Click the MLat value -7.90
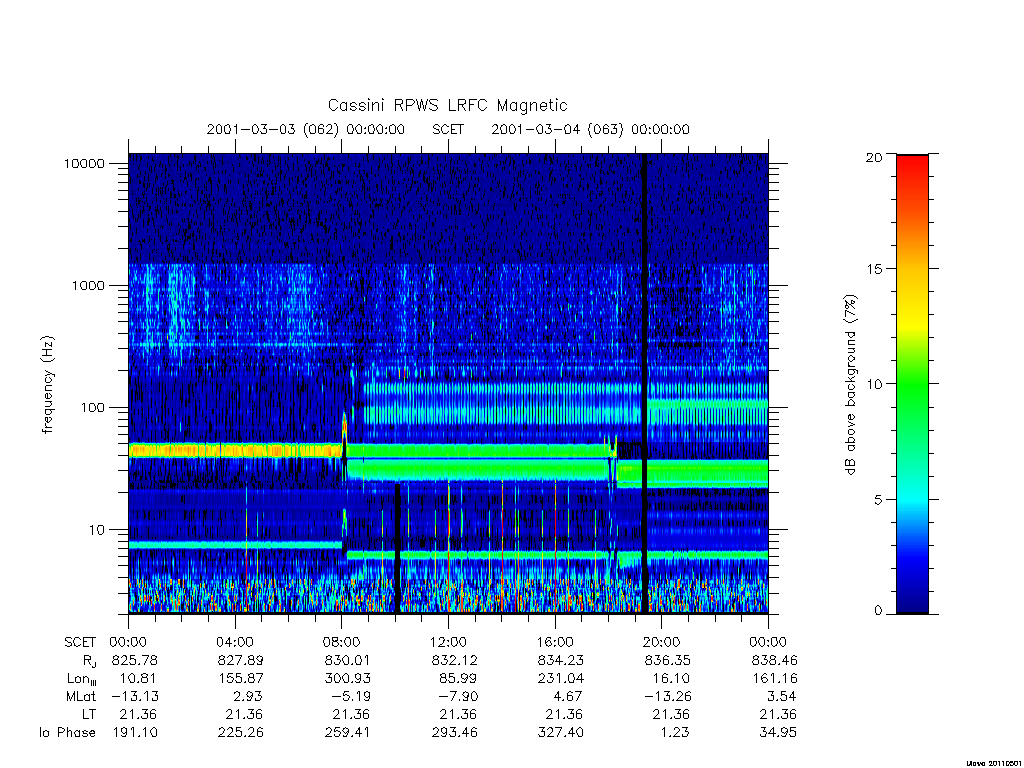 coord(458,696)
